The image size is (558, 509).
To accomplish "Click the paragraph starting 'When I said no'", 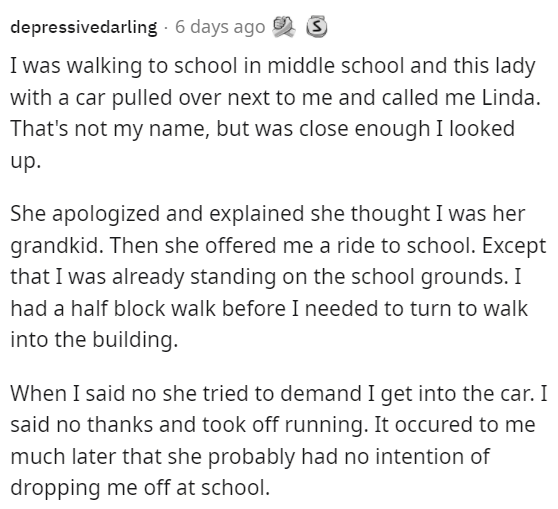I will pyautogui.click(x=279, y=440).
